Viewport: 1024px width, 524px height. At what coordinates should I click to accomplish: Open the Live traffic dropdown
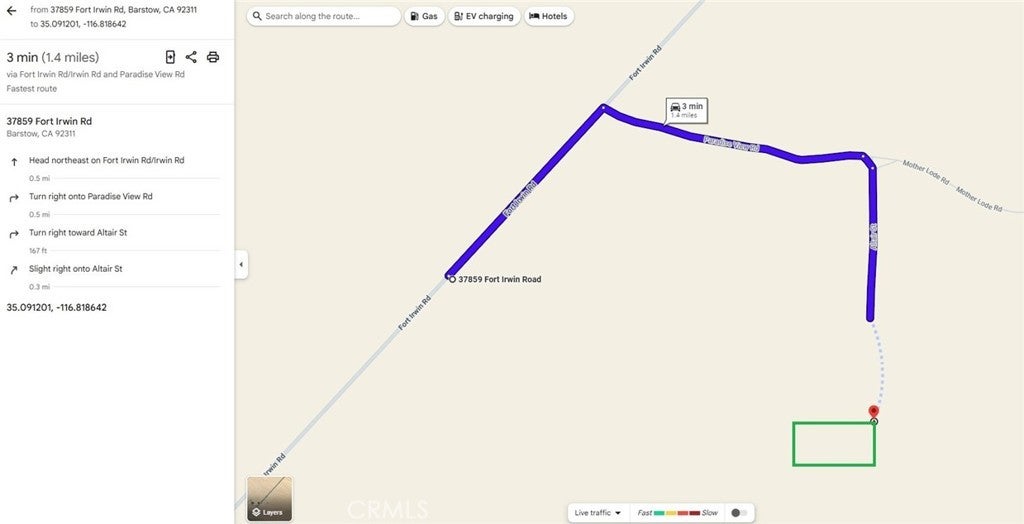(598, 513)
